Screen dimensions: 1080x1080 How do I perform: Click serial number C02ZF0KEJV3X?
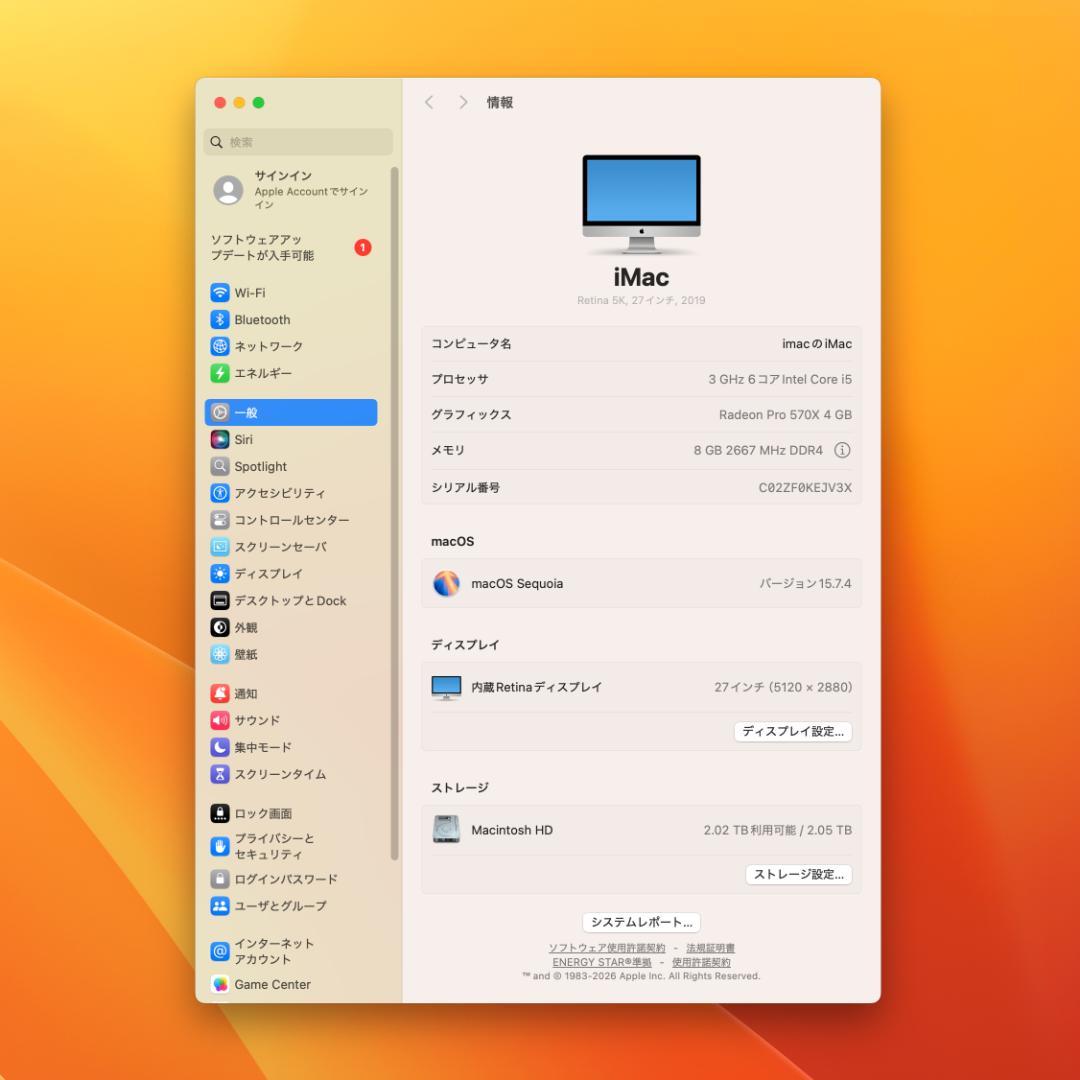tap(805, 488)
